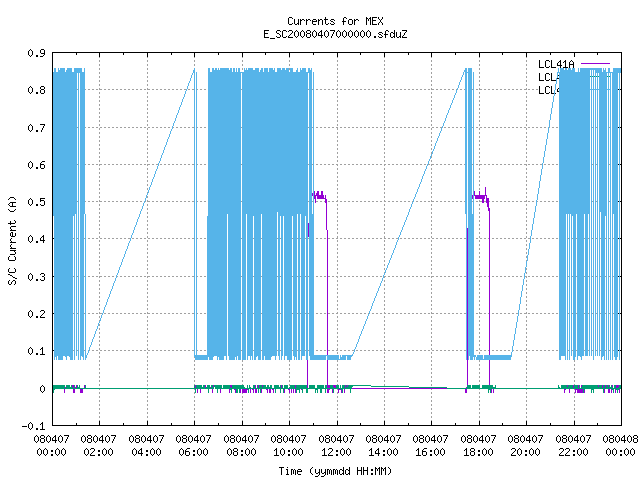This screenshot has width=640, height=480.
Task: Click the LCL41A legend label
Action: tap(556, 64)
